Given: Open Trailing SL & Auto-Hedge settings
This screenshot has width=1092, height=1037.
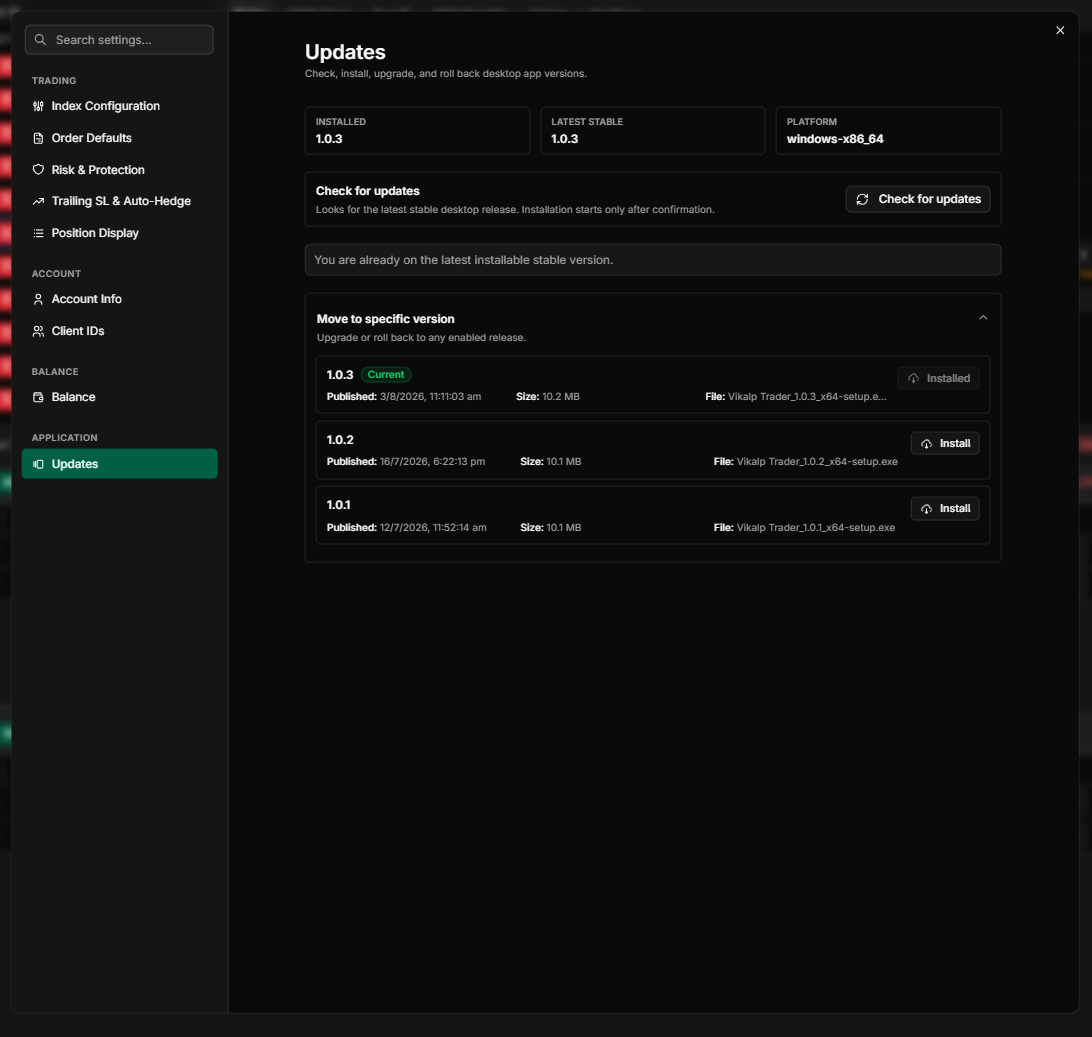Looking at the screenshot, I should [x=119, y=201].
